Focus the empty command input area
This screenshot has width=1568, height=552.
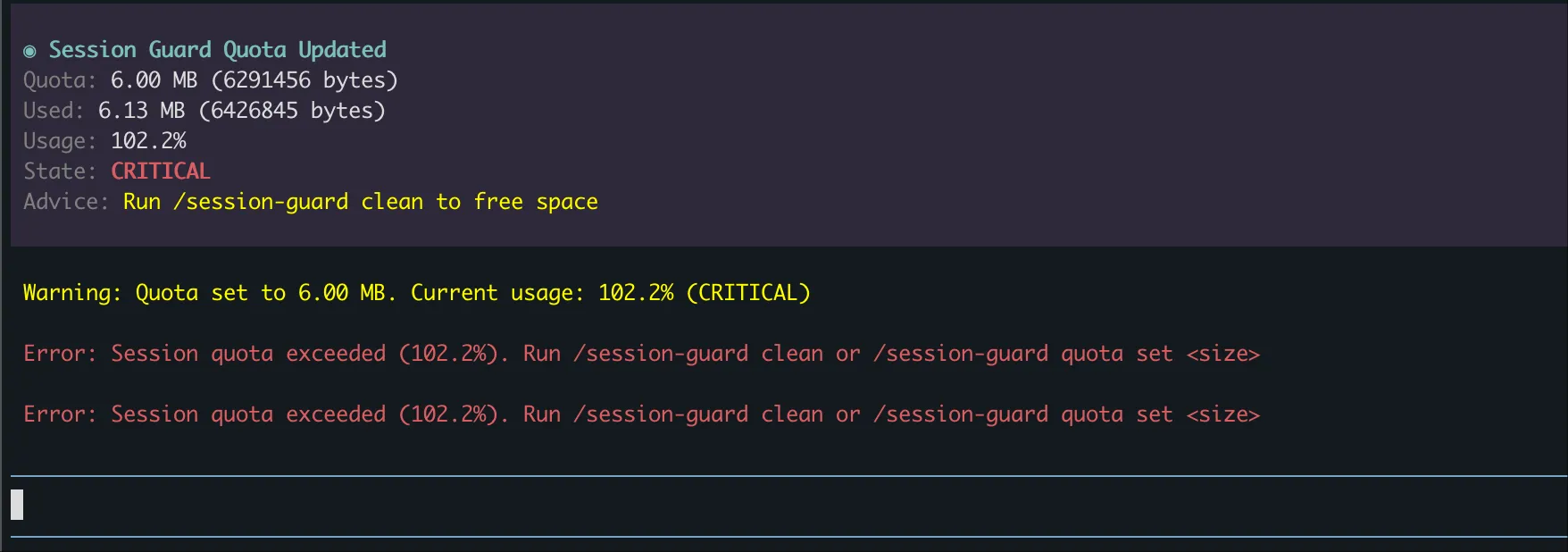pyautogui.click(x=786, y=506)
